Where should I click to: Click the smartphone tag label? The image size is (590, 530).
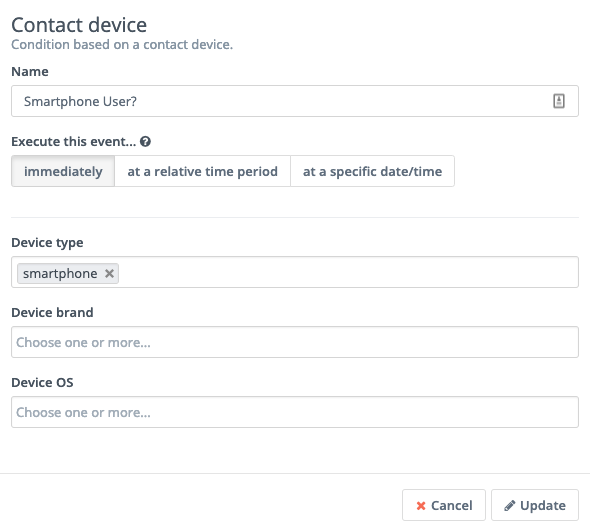(x=60, y=273)
